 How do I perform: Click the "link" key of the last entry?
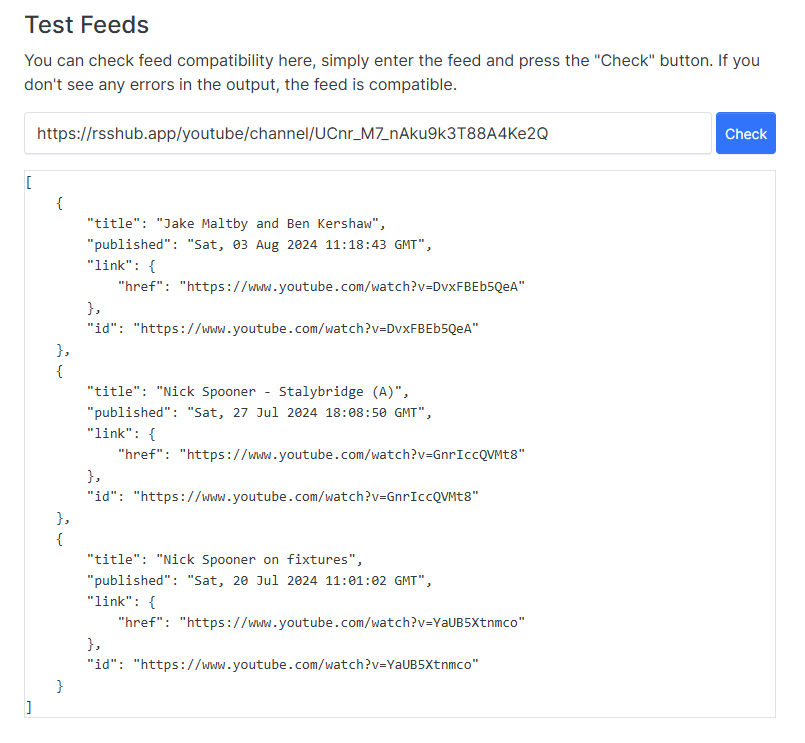(110, 601)
